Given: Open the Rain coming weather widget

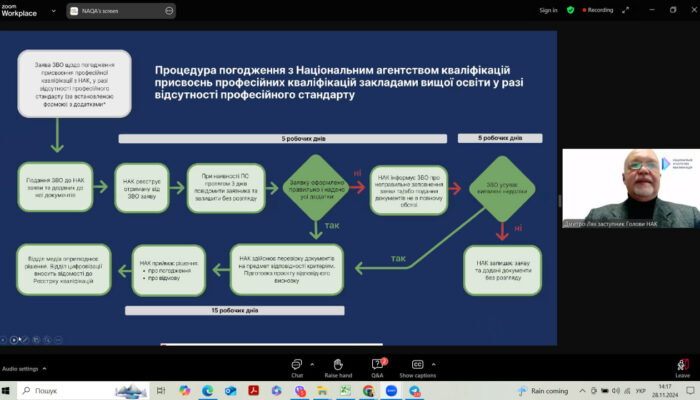Looking at the screenshot, I should click(x=545, y=390).
